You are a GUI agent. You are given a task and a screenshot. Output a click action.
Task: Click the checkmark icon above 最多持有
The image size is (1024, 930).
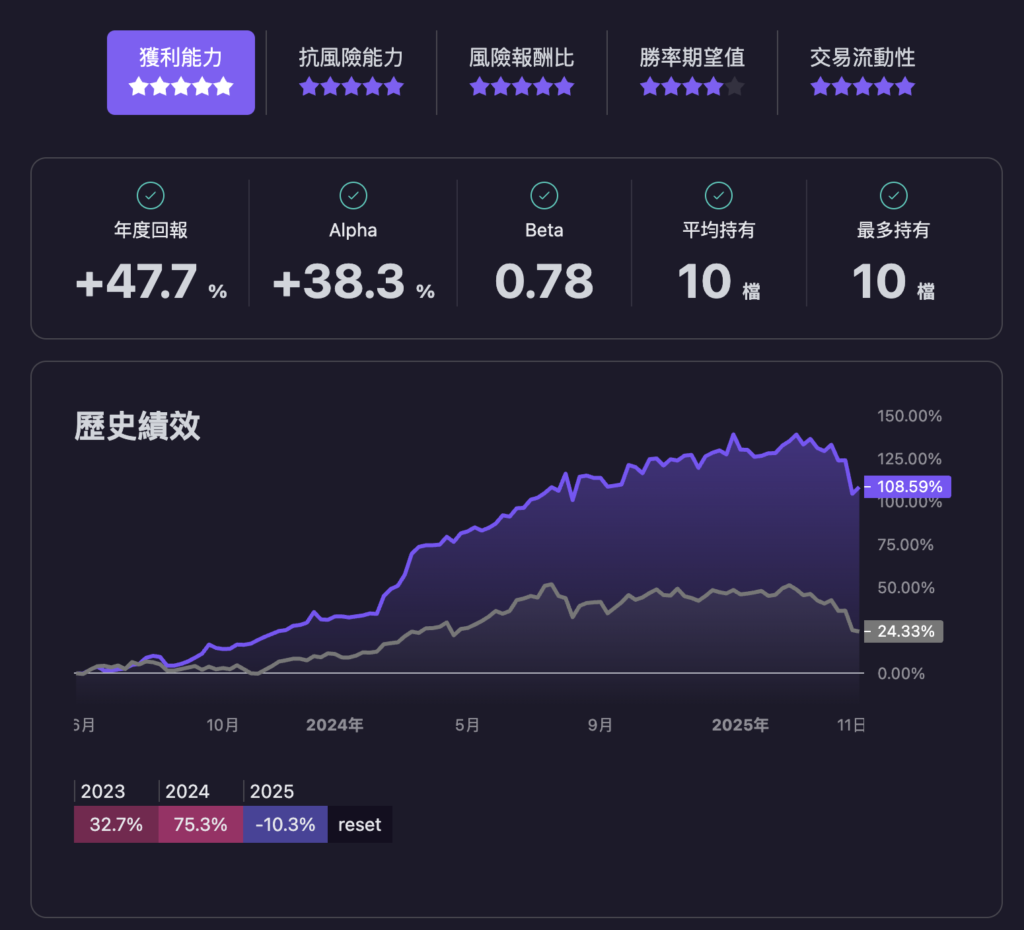click(x=893, y=195)
